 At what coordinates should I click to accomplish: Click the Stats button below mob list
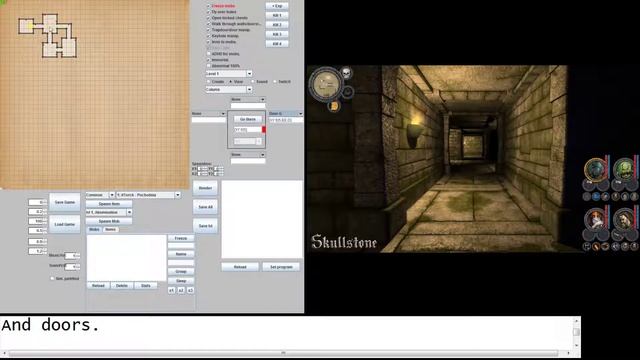[x=146, y=286]
